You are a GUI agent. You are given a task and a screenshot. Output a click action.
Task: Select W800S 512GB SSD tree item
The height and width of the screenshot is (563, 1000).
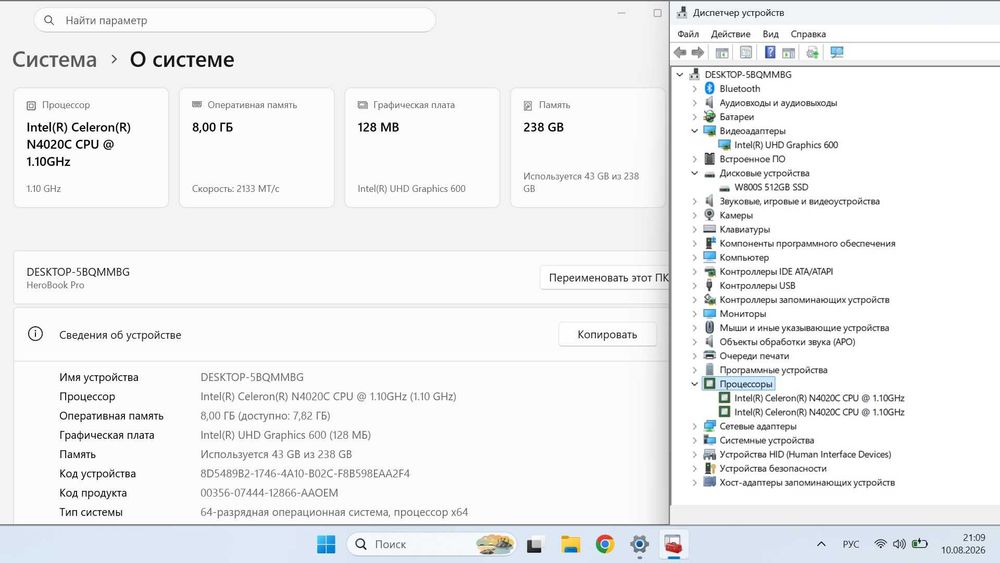coord(771,187)
